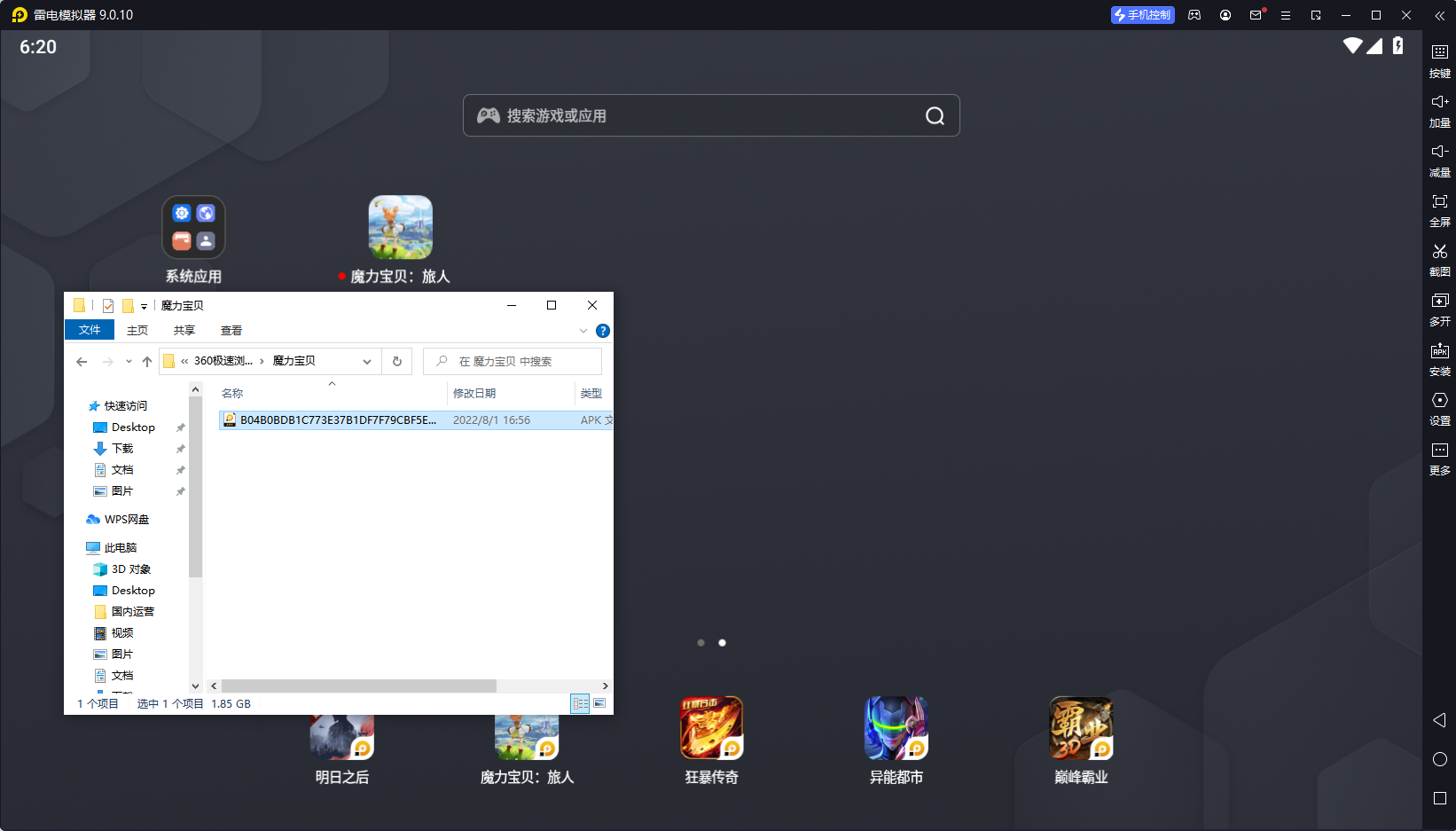Open emulator 设置 settings
Viewport: 1456px width, 831px height.
(1439, 408)
